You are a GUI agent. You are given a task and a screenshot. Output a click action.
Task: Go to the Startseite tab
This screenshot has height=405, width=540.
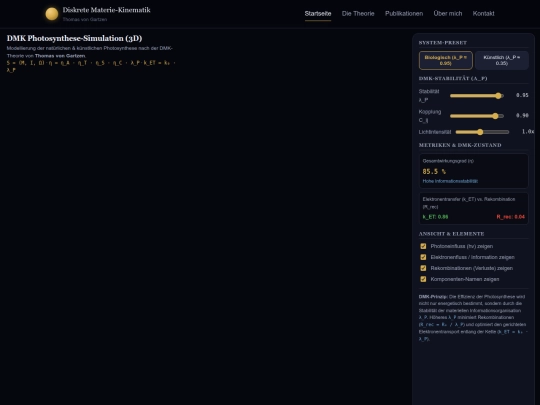[318, 13]
